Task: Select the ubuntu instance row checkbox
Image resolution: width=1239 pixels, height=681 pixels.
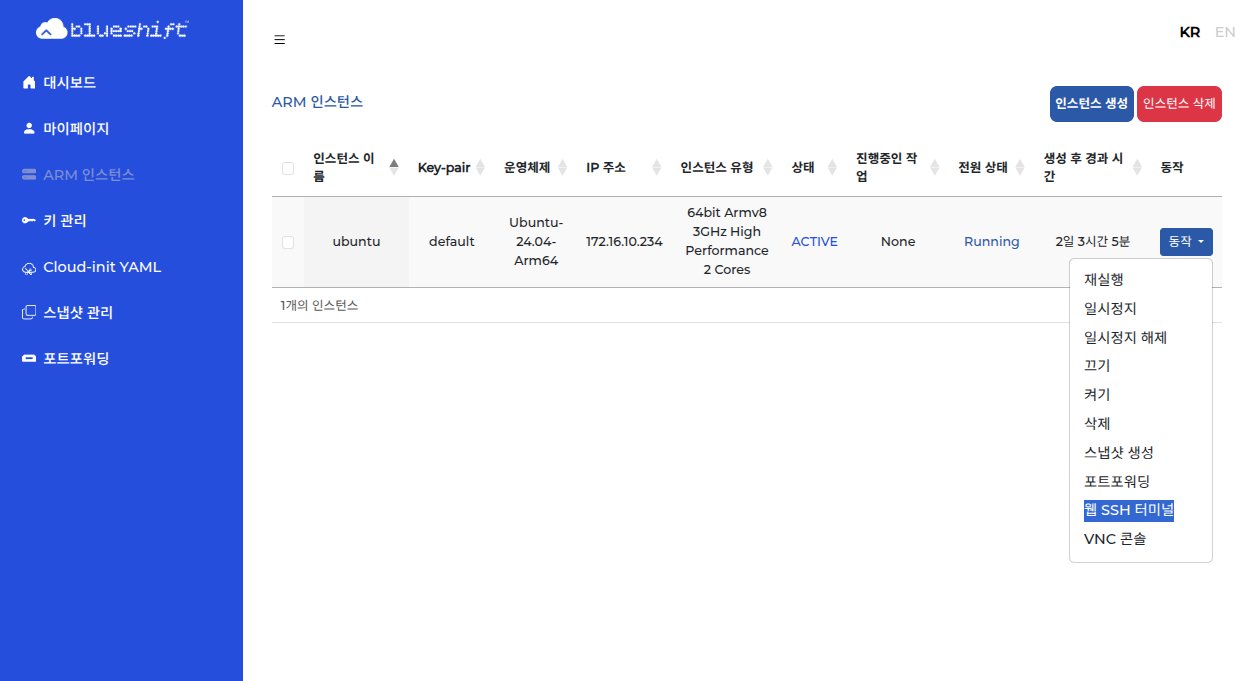Action: click(288, 242)
